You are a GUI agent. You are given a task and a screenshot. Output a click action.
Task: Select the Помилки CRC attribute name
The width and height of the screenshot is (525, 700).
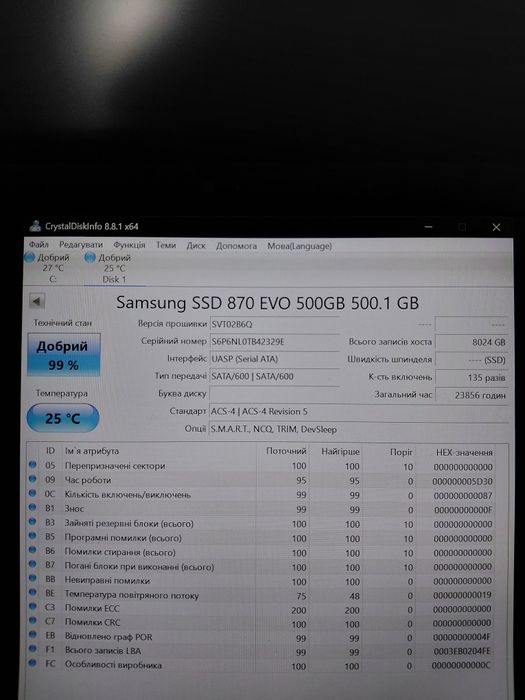92,622
